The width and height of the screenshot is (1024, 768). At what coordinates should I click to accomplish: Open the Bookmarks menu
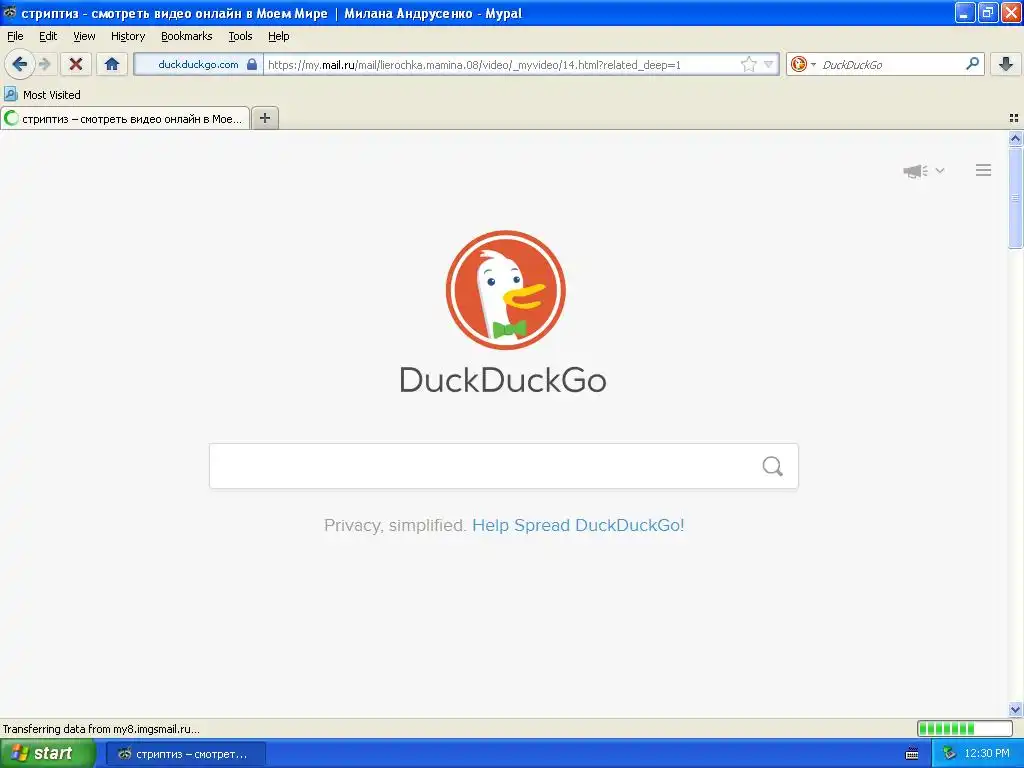coord(187,36)
